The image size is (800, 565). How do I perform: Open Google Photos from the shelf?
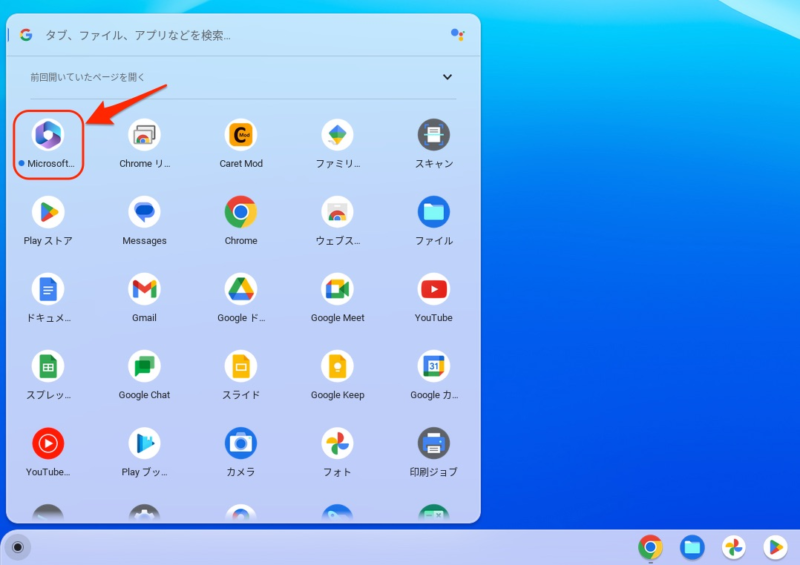pos(734,547)
